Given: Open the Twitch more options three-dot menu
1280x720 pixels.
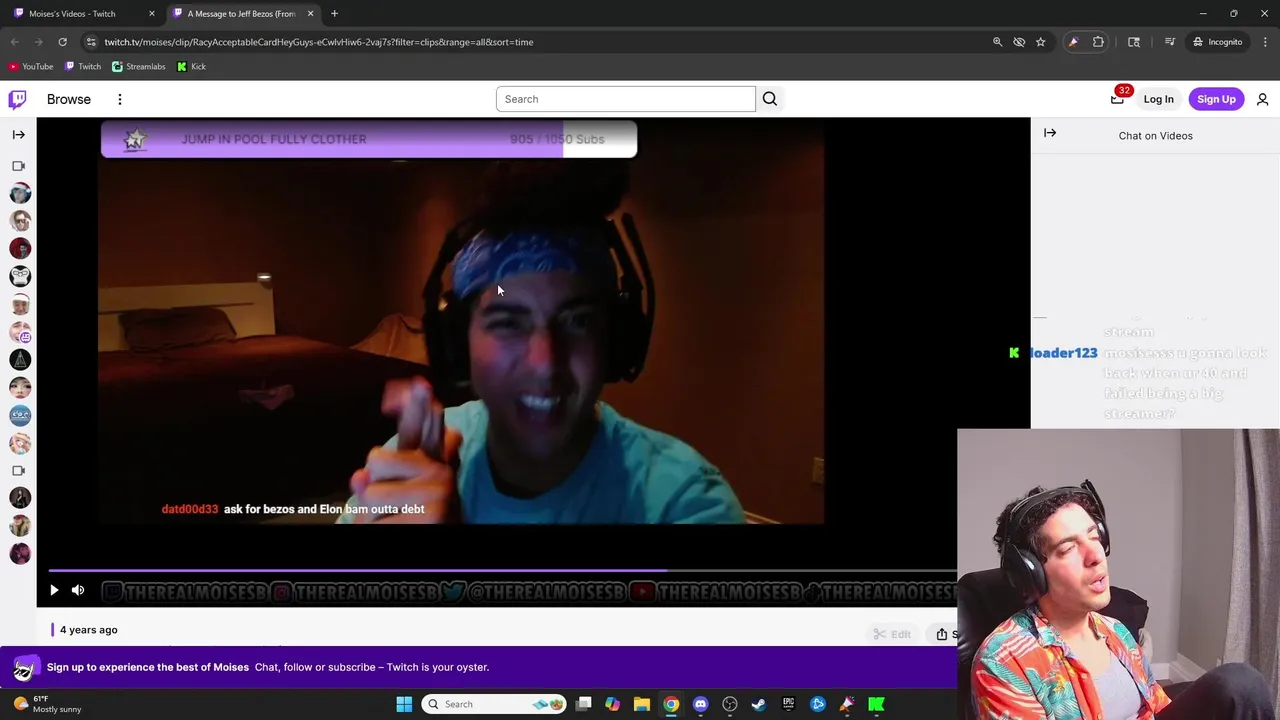Looking at the screenshot, I should 119,99.
